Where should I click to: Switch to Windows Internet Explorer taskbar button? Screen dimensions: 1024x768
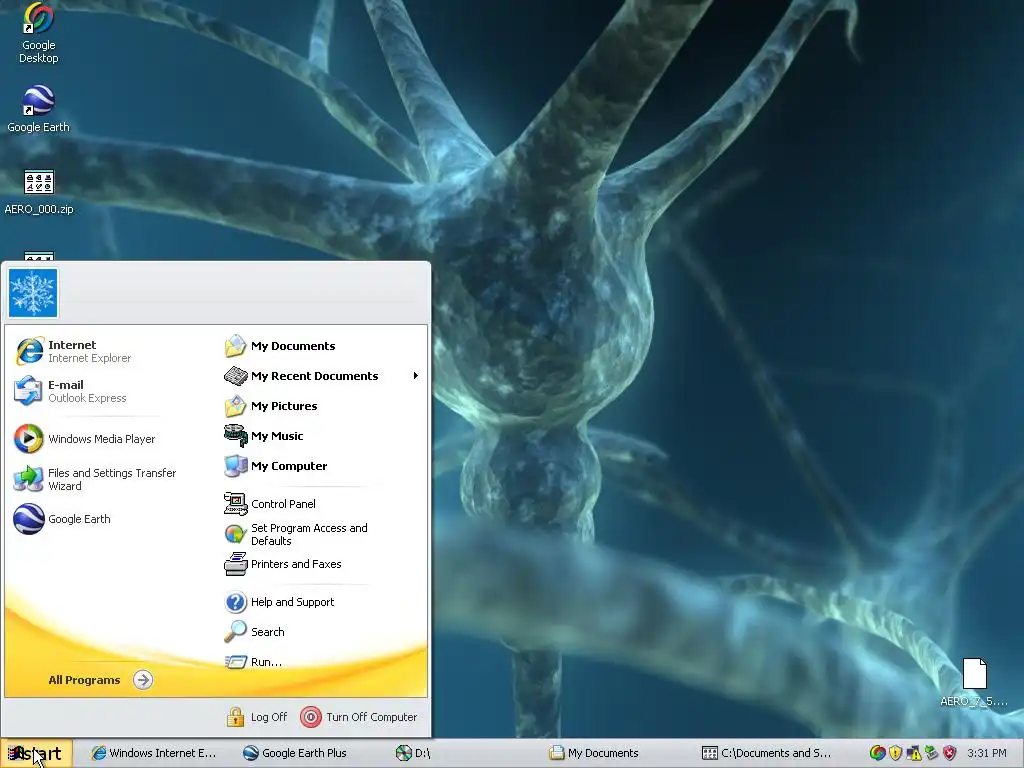(154, 753)
